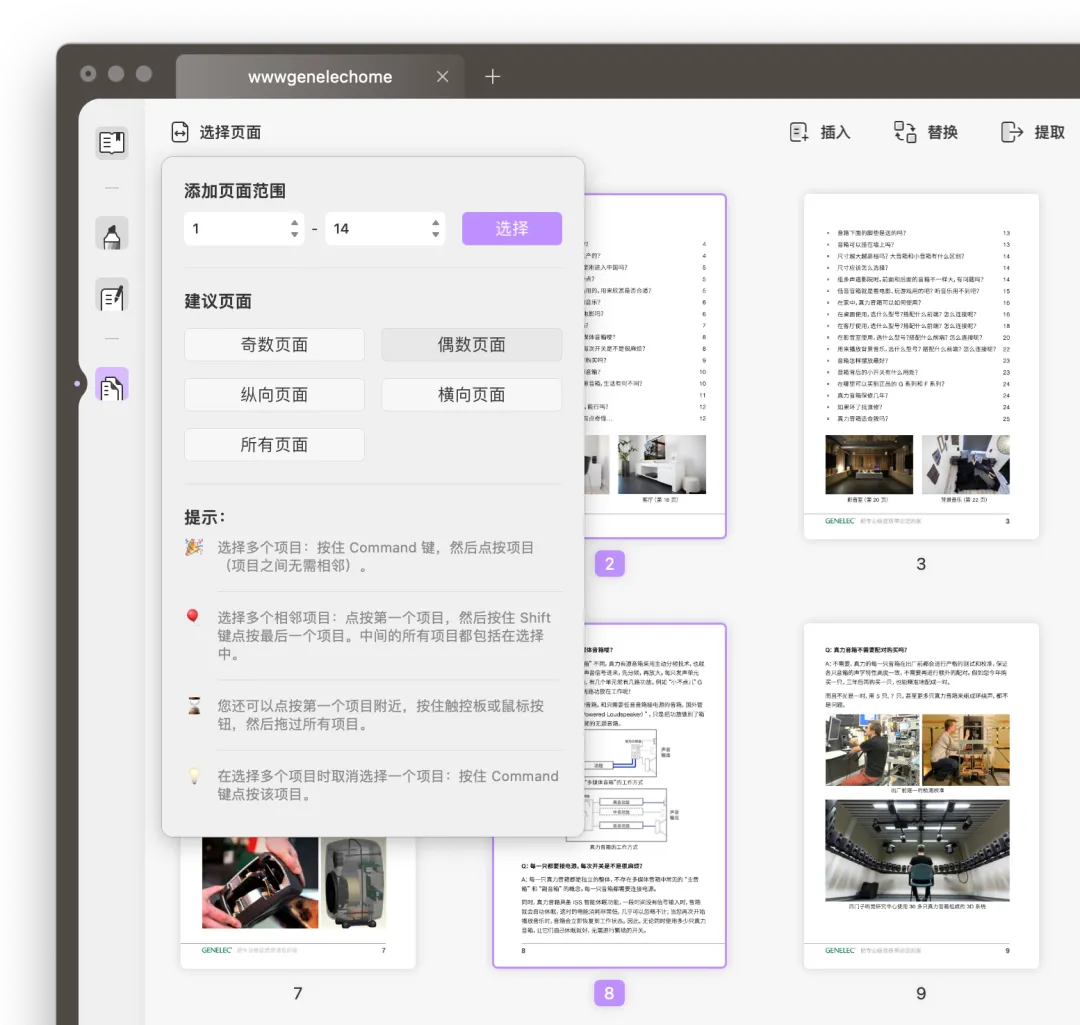Close the wwwgenelechome tab
The image size is (1080, 1025).
tap(443, 76)
